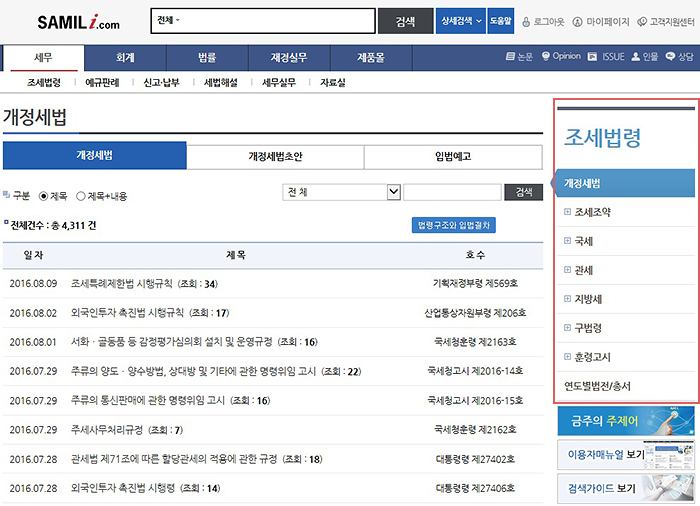Click the list filter keyword field
The width and height of the screenshot is (700, 506).
[452, 192]
